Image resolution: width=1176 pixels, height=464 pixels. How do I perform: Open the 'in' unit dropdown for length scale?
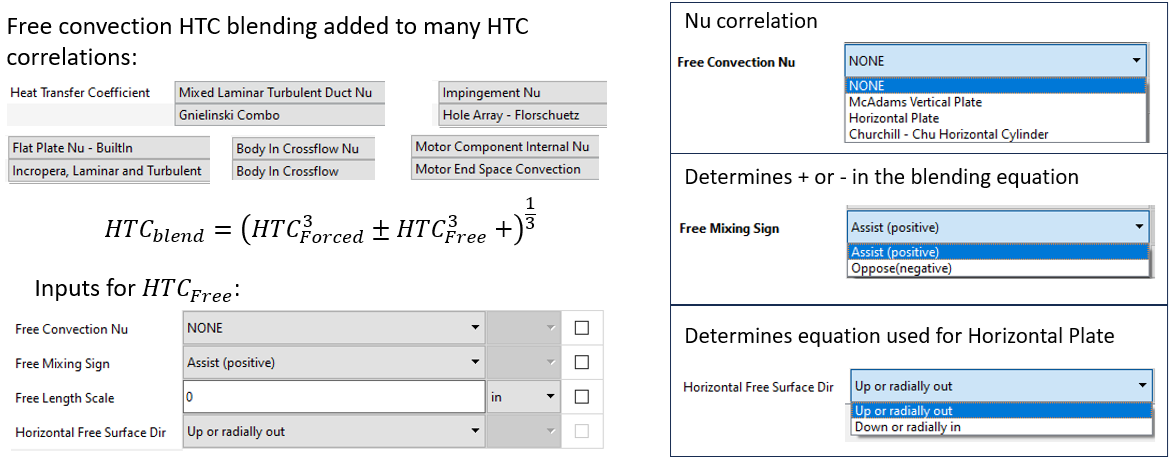[x=523, y=397]
